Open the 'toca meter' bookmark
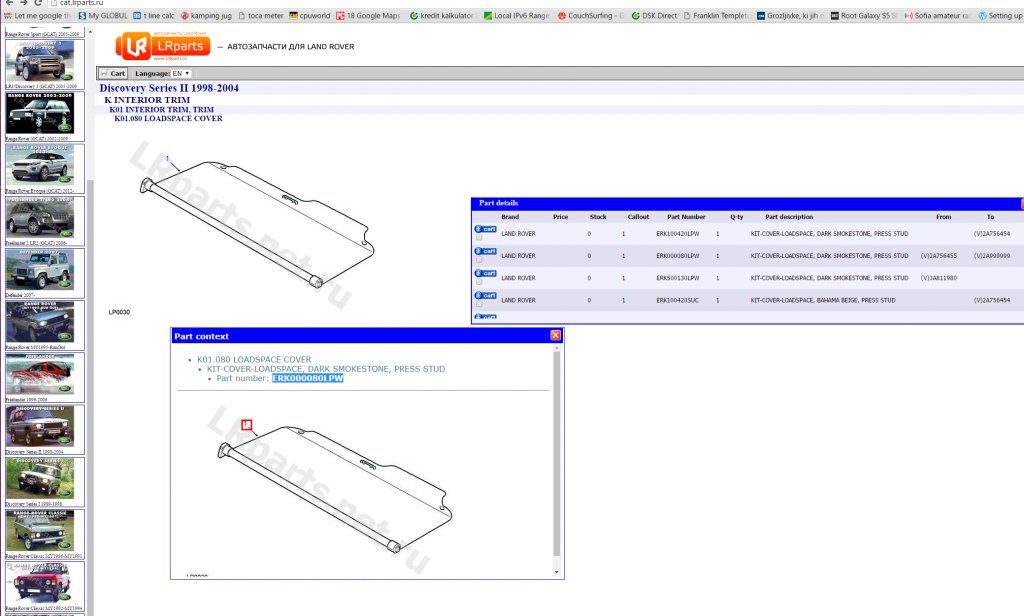This screenshot has height=616, width=1024. coord(261,16)
